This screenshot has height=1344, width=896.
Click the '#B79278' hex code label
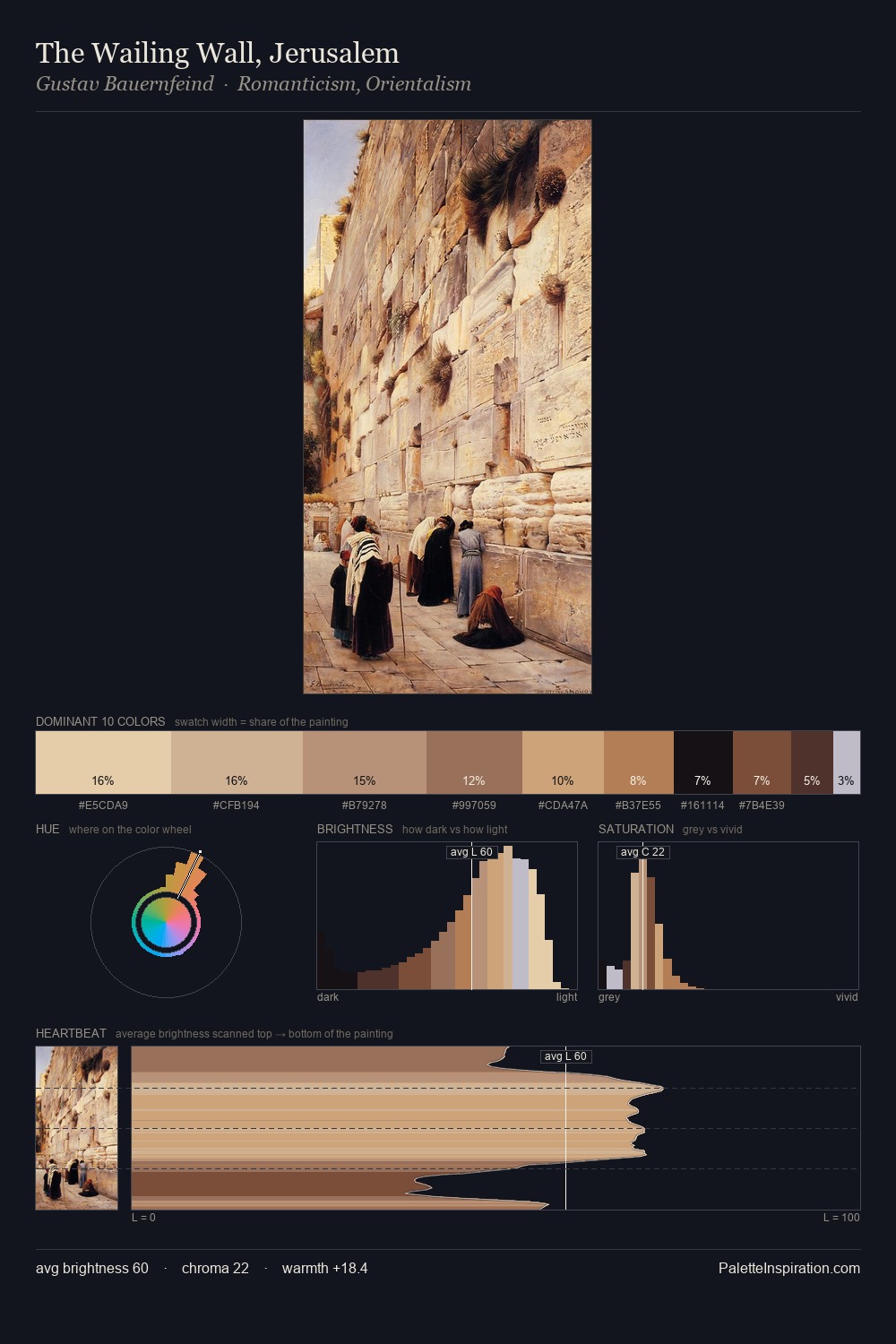tap(365, 806)
